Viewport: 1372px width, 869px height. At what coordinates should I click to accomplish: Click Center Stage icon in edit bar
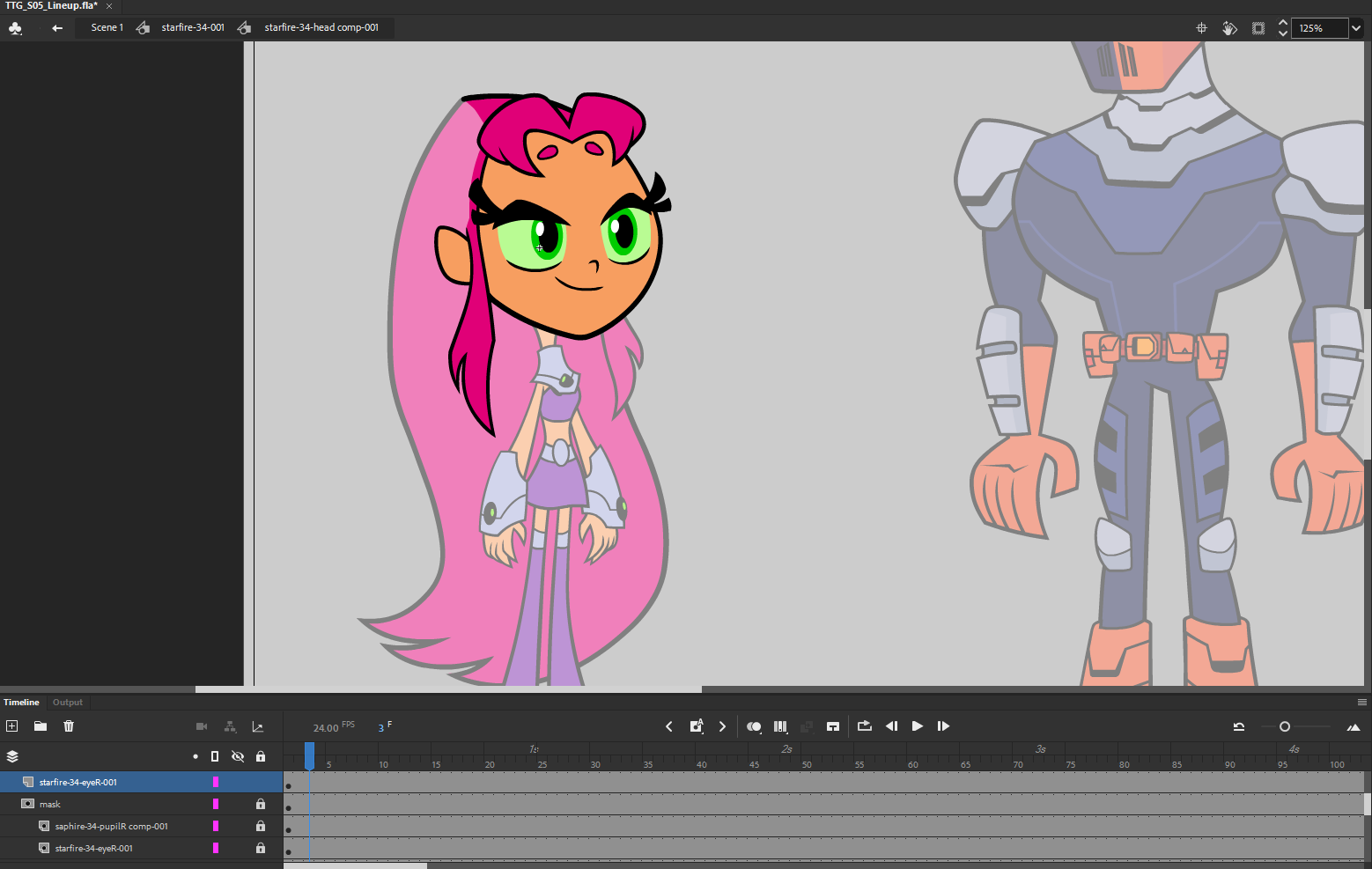click(x=1201, y=28)
